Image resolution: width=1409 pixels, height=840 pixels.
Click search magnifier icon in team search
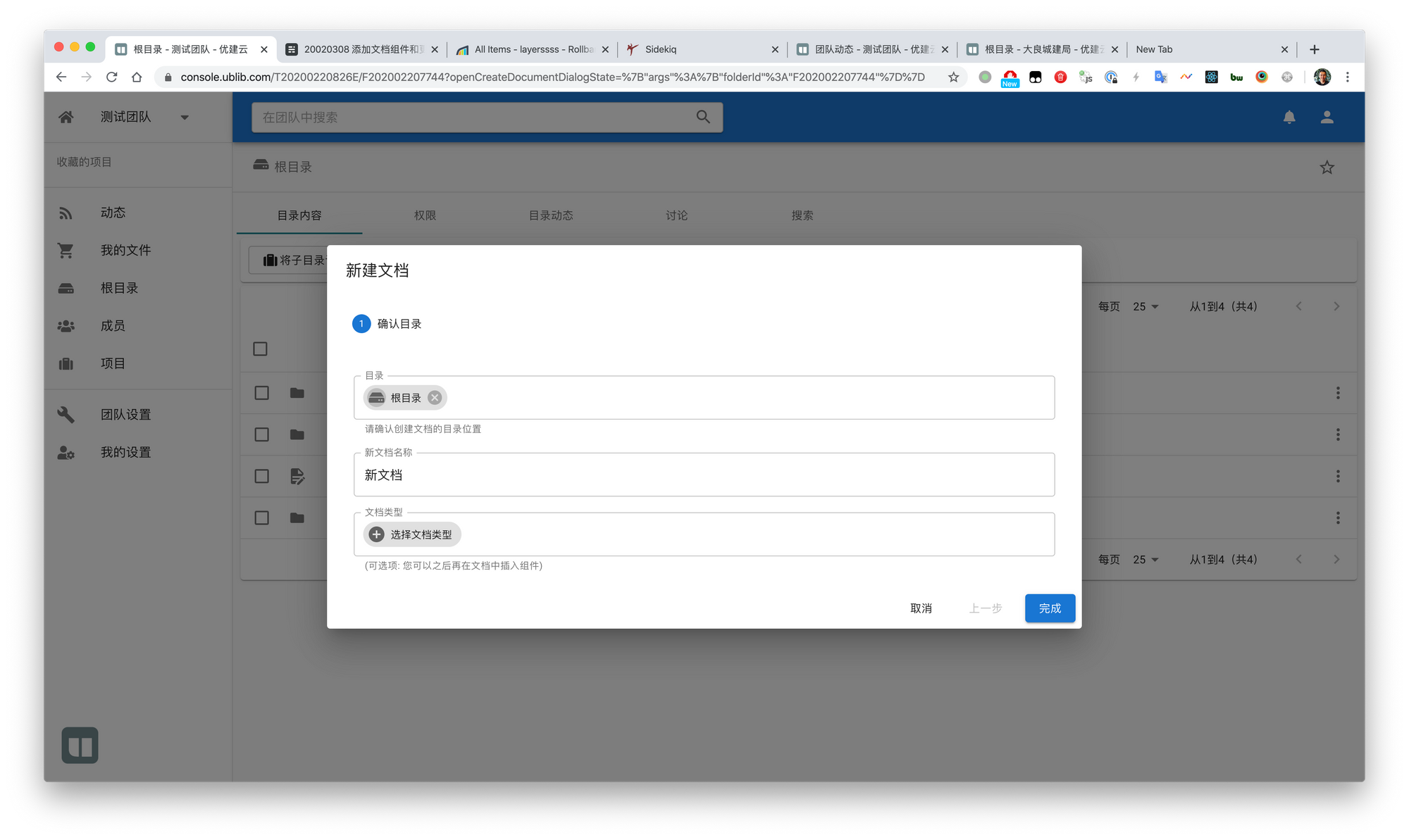(x=702, y=117)
